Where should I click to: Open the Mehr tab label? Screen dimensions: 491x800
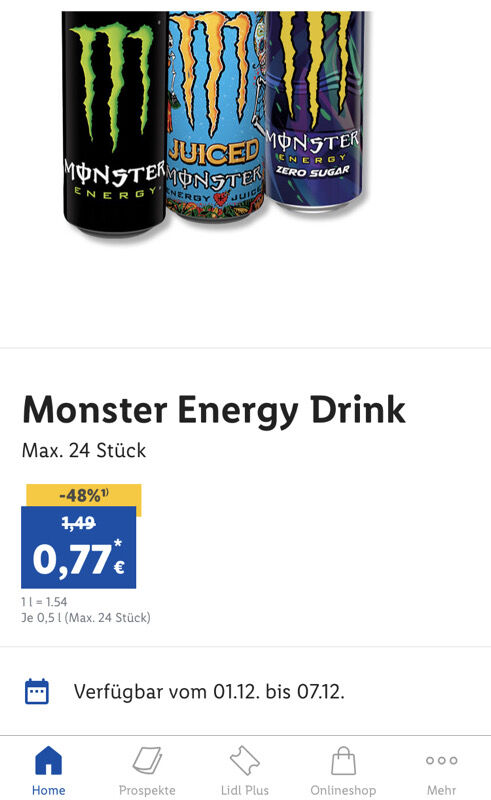(x=441, y=790)
